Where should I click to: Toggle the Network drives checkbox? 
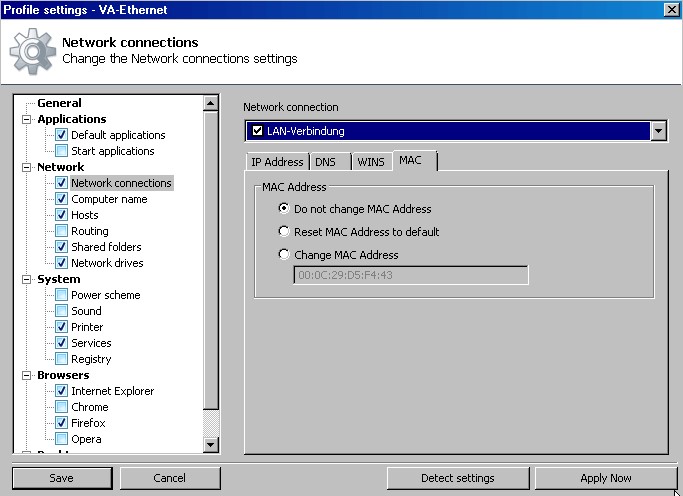click(61, 263)
